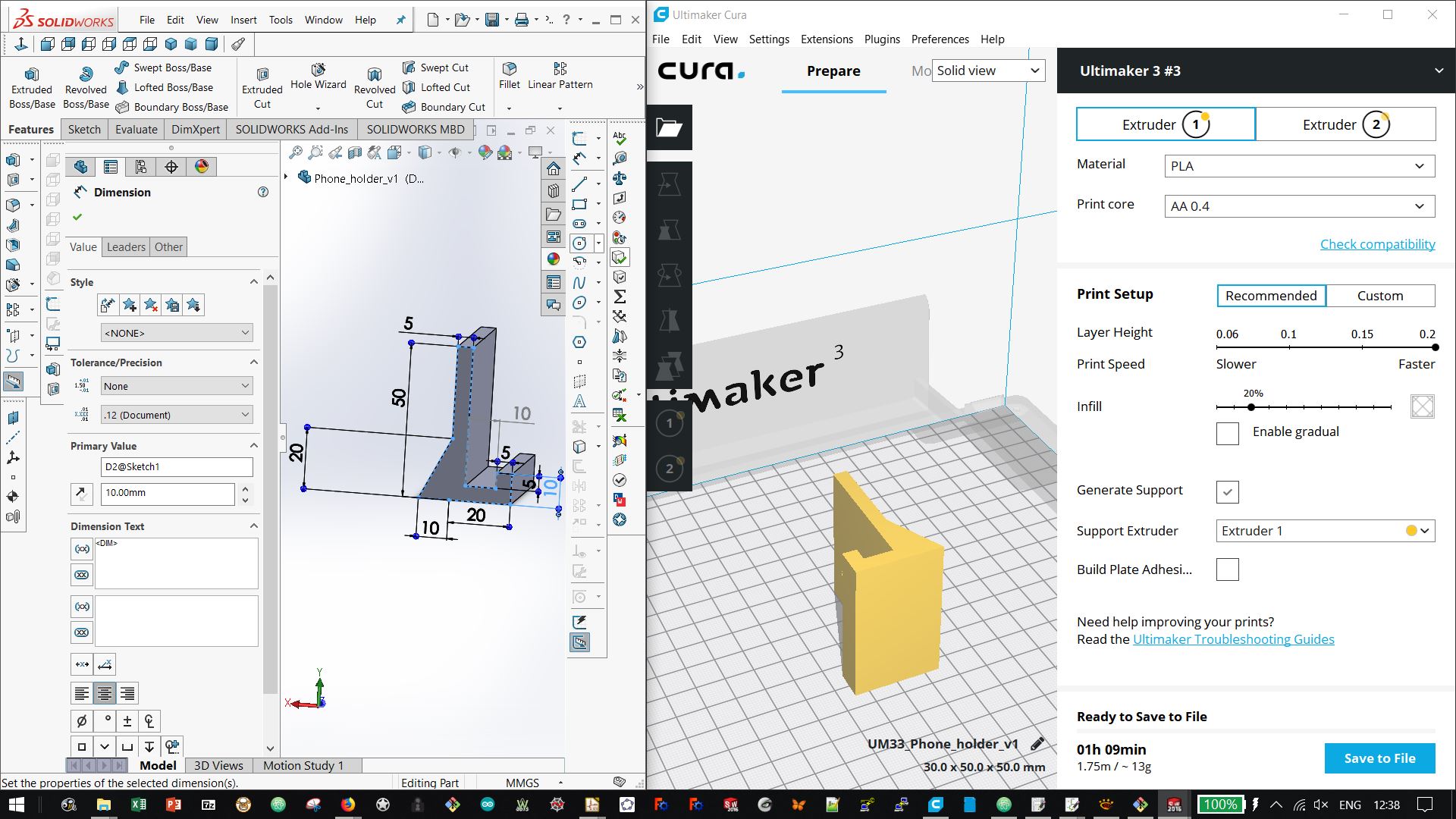
Task: Open Support Extruder dropdown
Action: click(1325, 531)
